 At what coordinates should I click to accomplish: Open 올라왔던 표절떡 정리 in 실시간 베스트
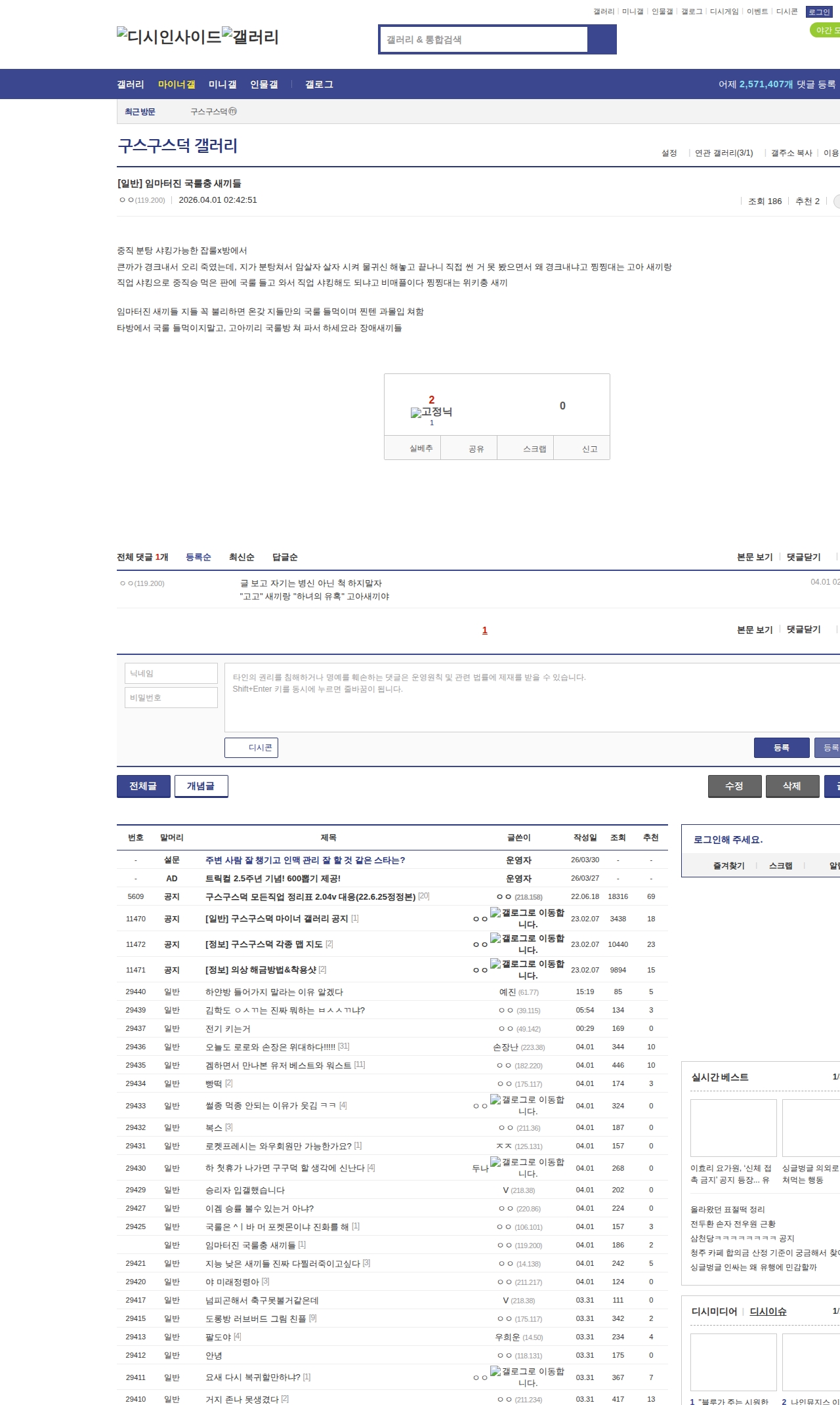[727, 1209]
